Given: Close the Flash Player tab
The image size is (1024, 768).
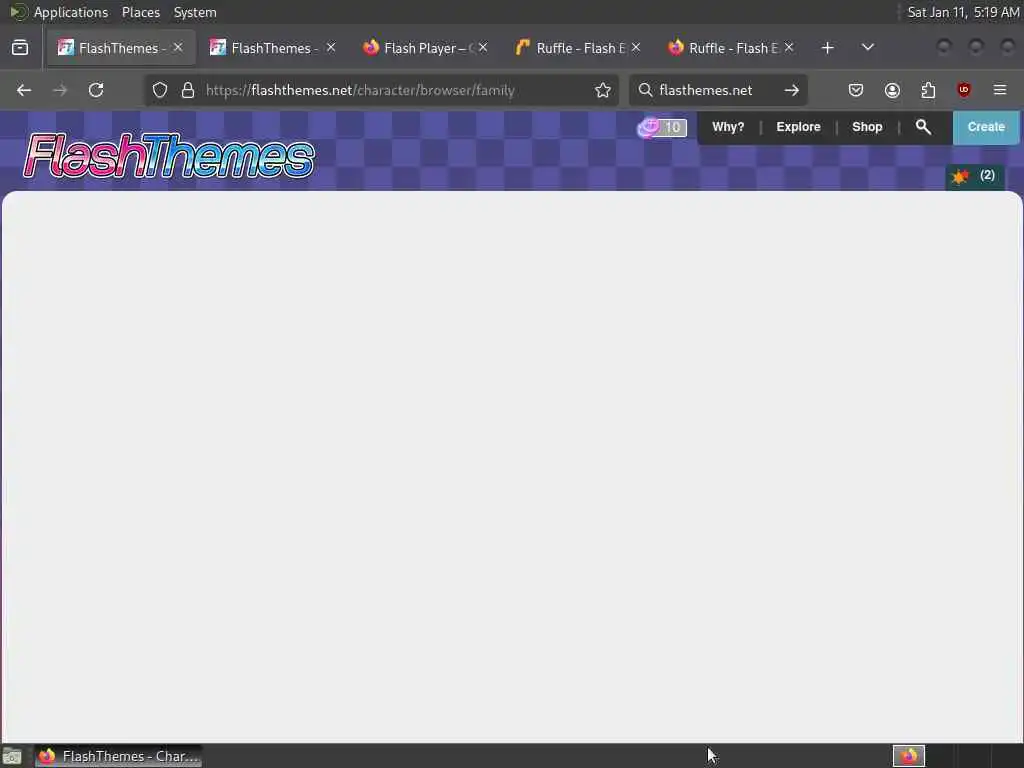Looking at the screenshot, I should [483, 47].
